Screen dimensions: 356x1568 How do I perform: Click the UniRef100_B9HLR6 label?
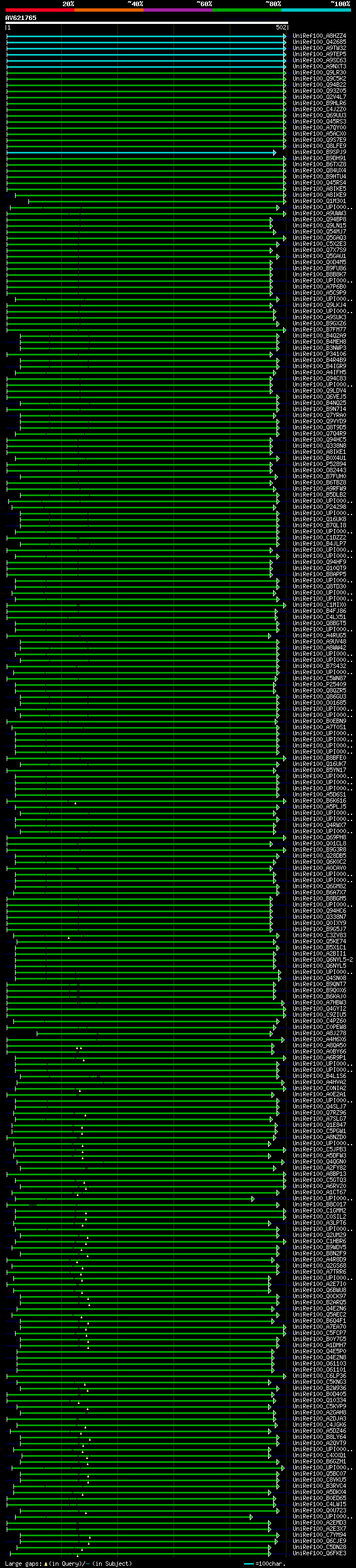(319, 103)
